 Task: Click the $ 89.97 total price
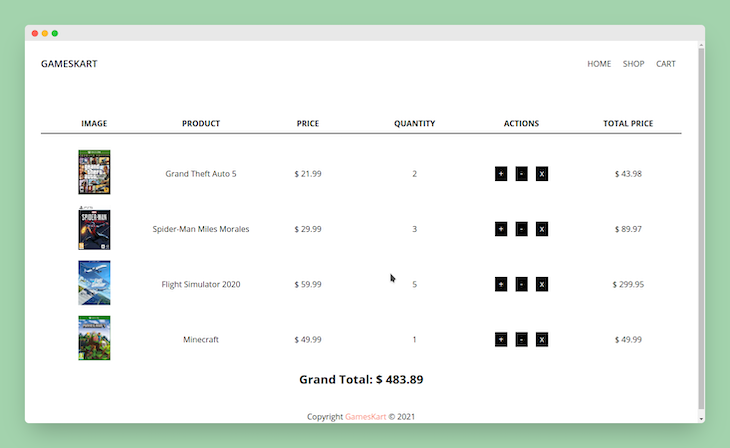coord(628,229)
